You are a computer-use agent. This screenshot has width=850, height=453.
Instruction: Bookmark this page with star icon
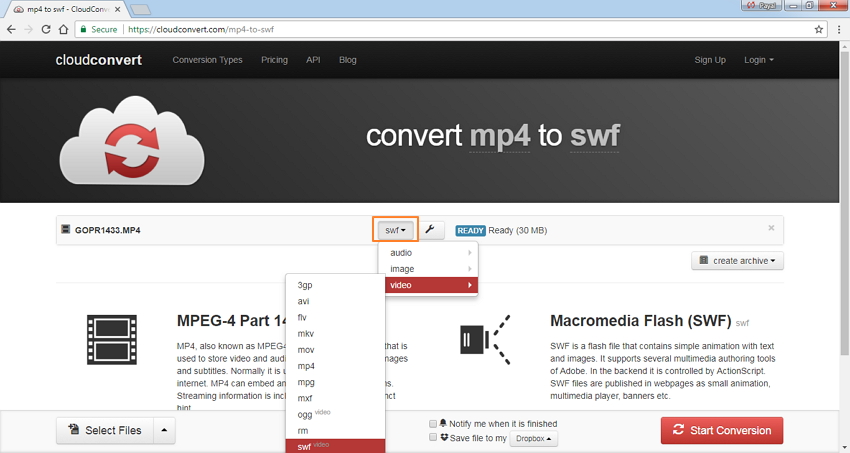pos(819,29)
